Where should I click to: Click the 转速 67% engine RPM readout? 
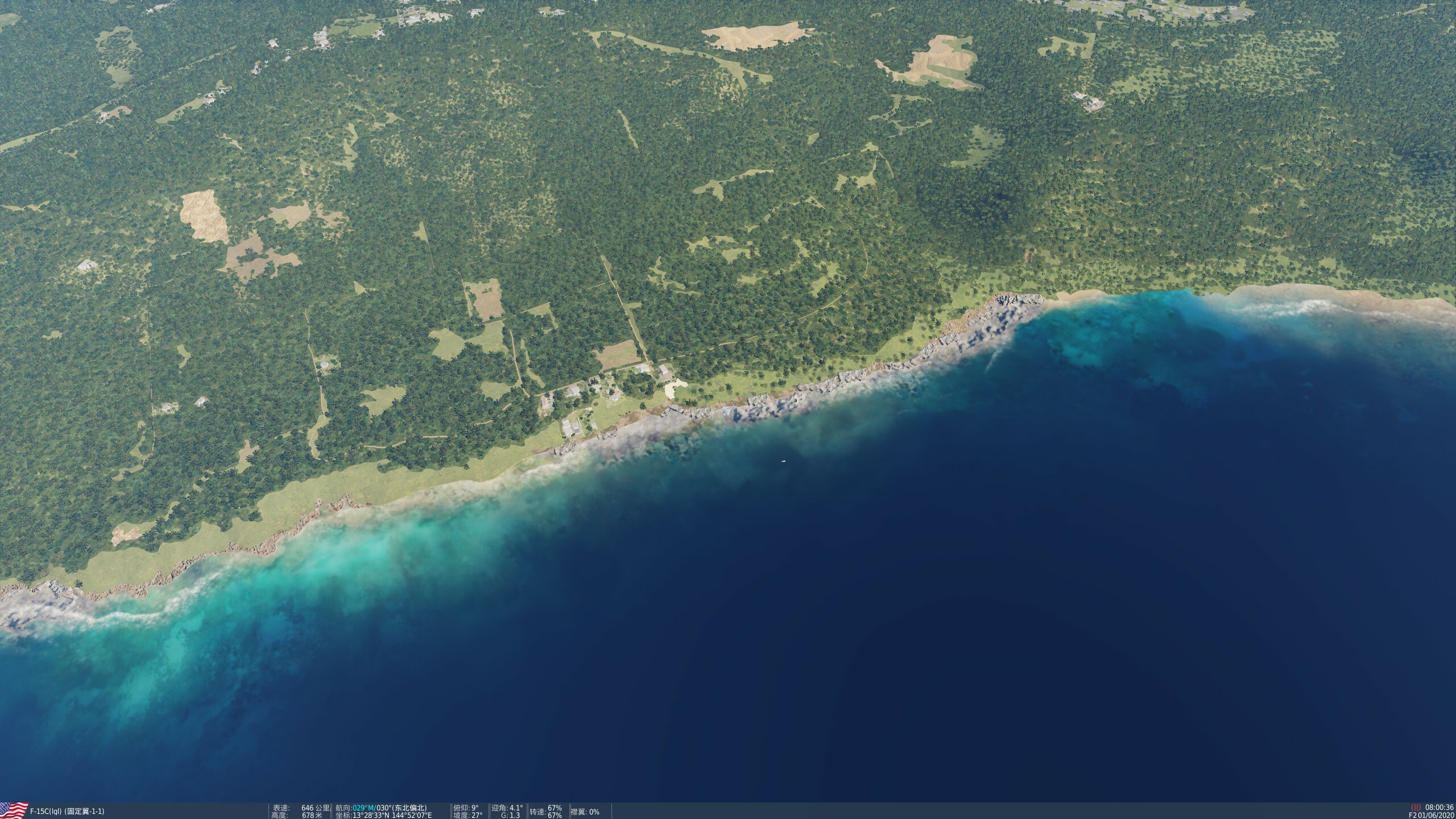546,812
